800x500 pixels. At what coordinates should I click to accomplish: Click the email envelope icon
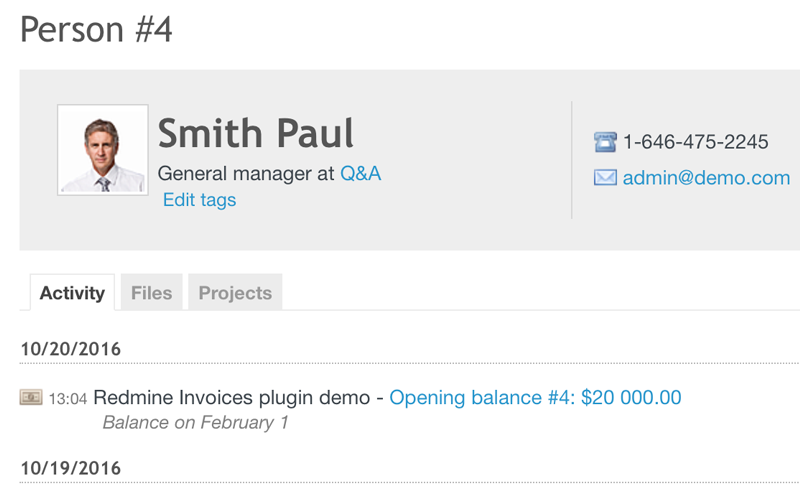pos(605,178)
